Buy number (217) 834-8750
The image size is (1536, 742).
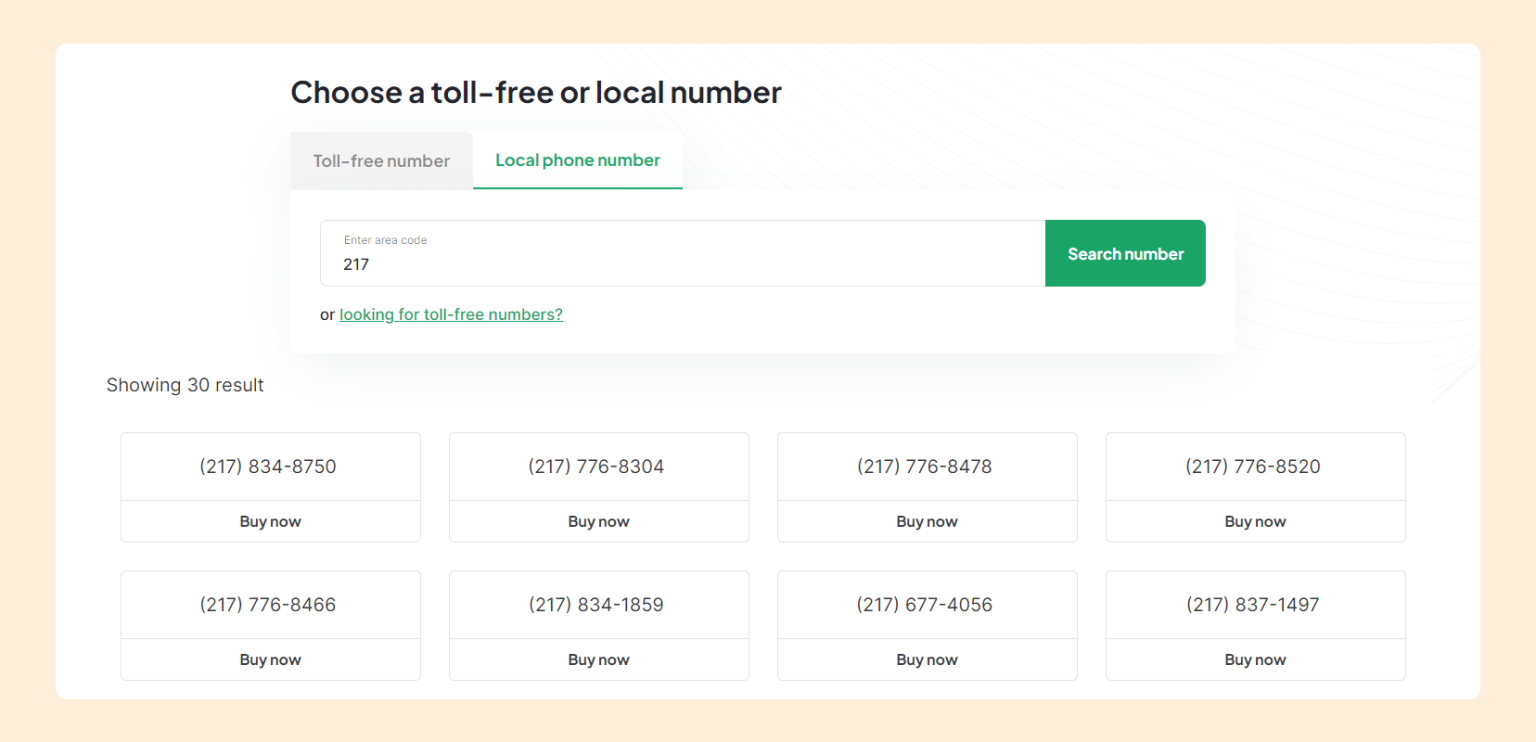[270, 521]
